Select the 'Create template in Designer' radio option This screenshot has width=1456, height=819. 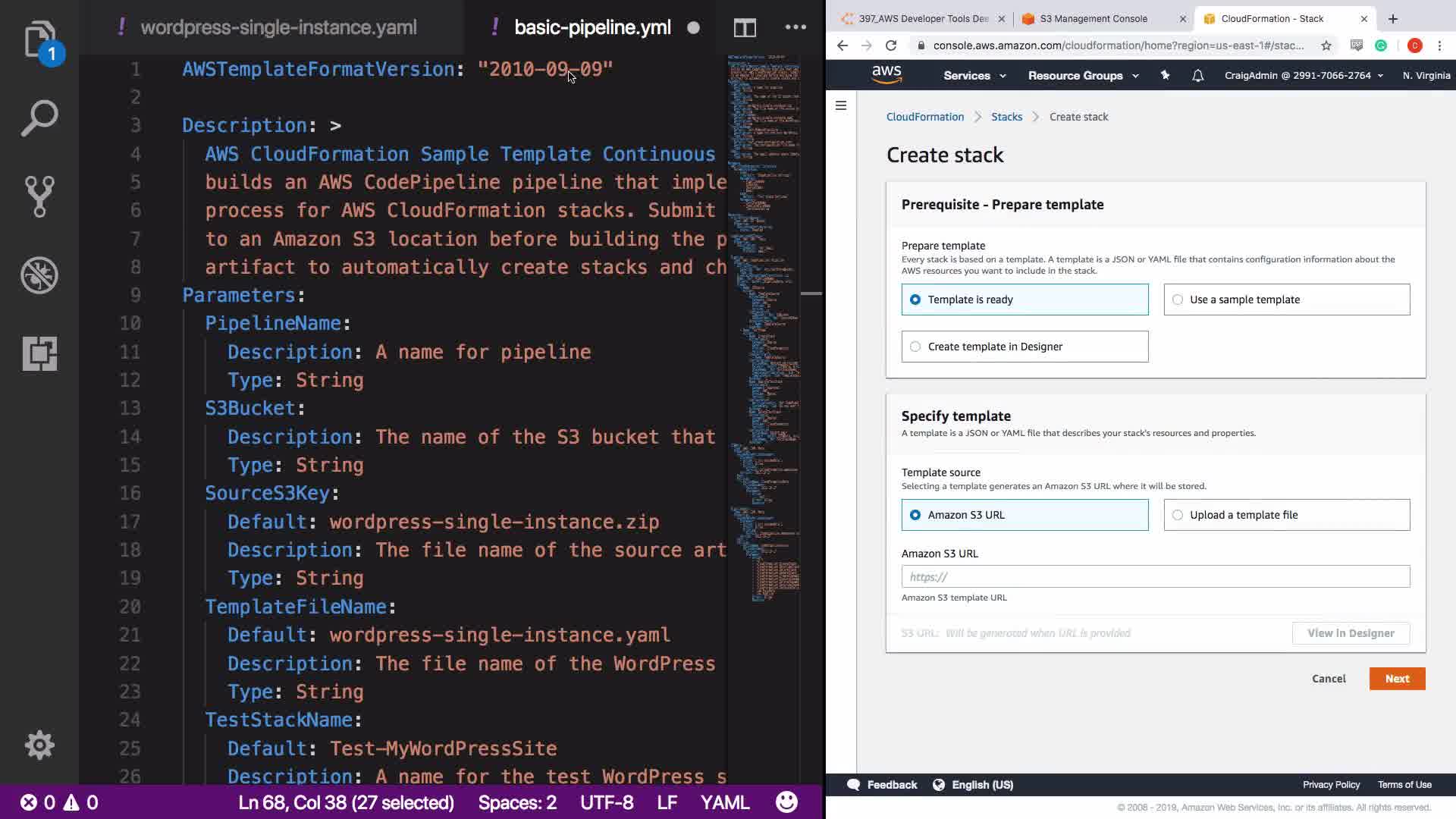[x=915, y=347]
